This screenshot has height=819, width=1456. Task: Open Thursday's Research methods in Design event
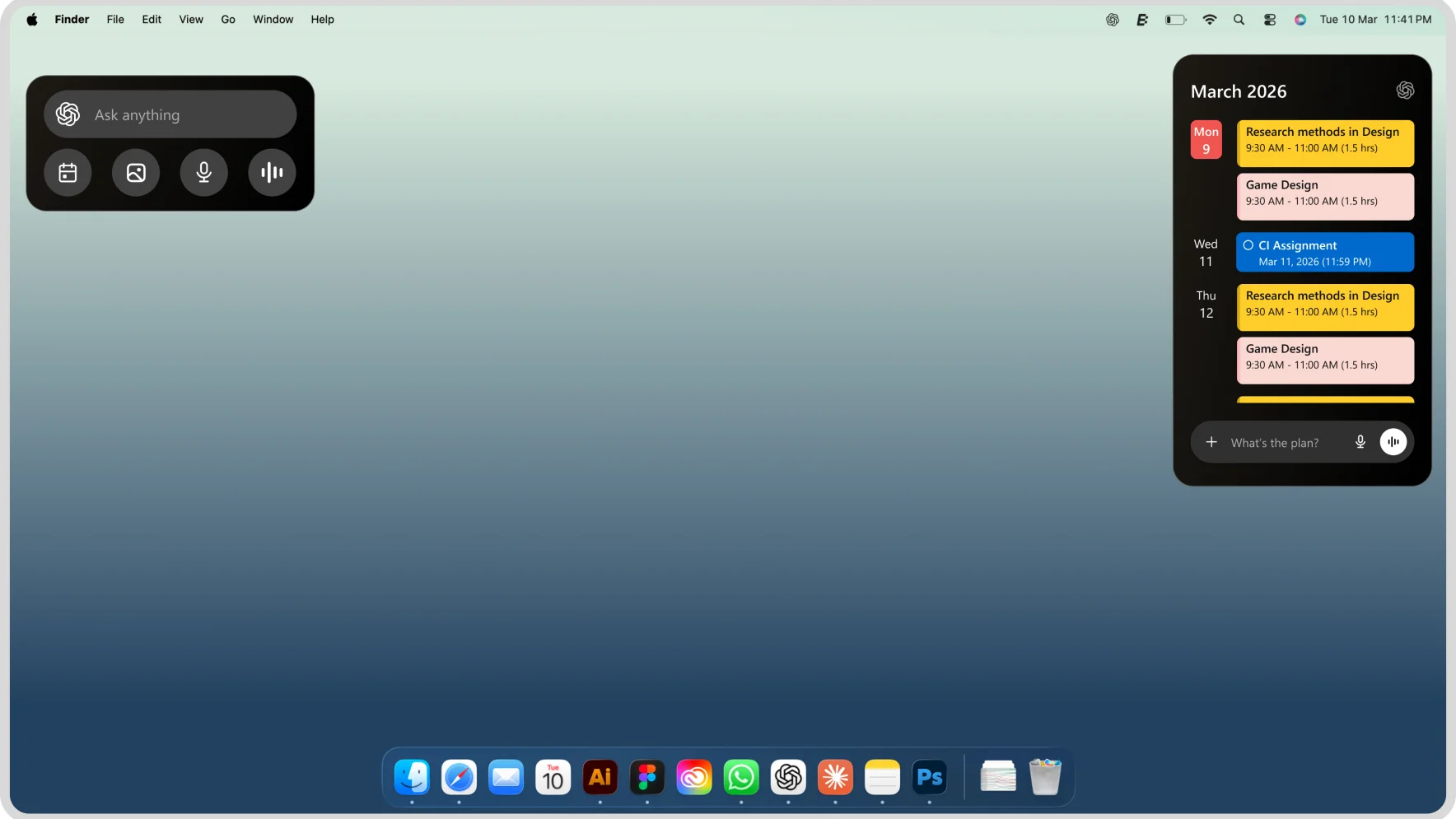(x=1325, y=308)
